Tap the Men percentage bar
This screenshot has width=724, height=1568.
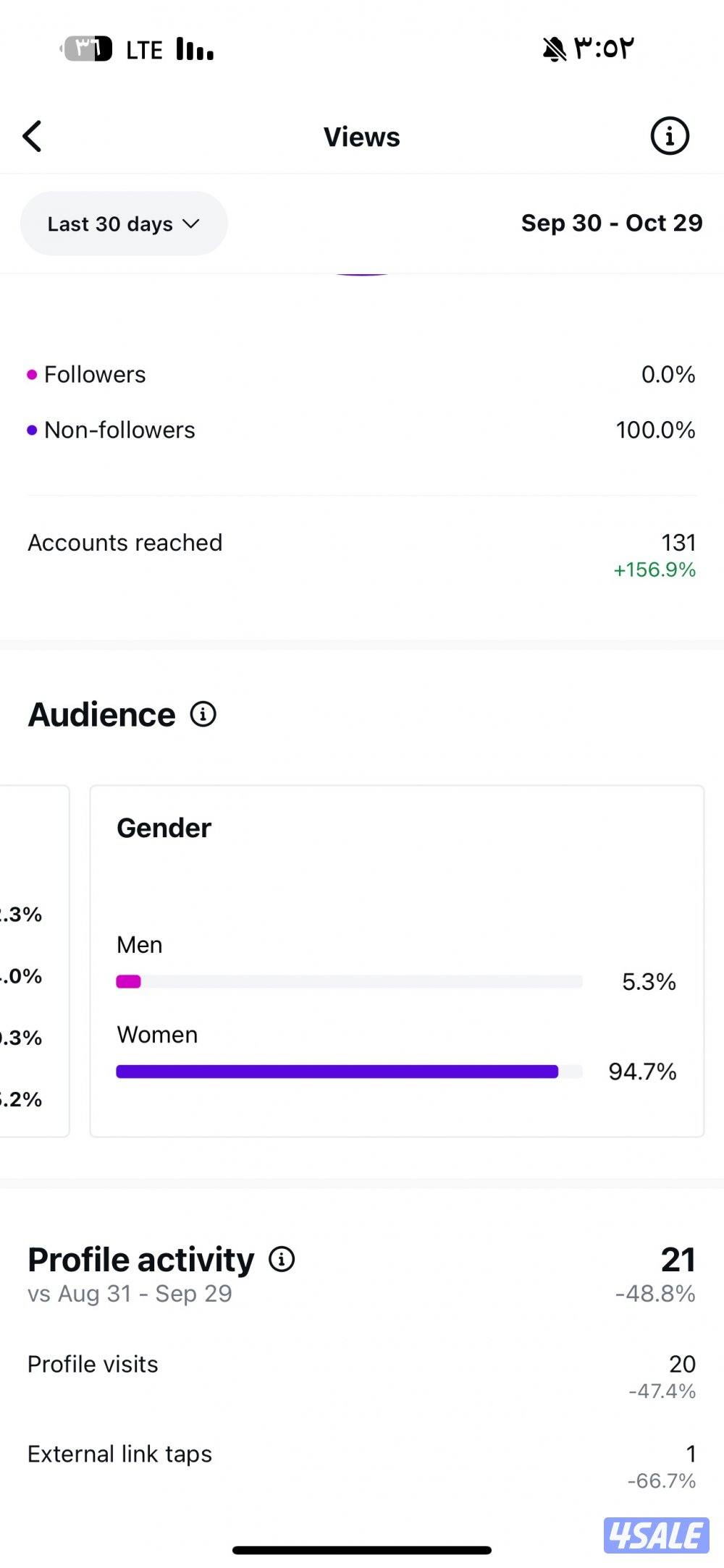pos(349,982)
